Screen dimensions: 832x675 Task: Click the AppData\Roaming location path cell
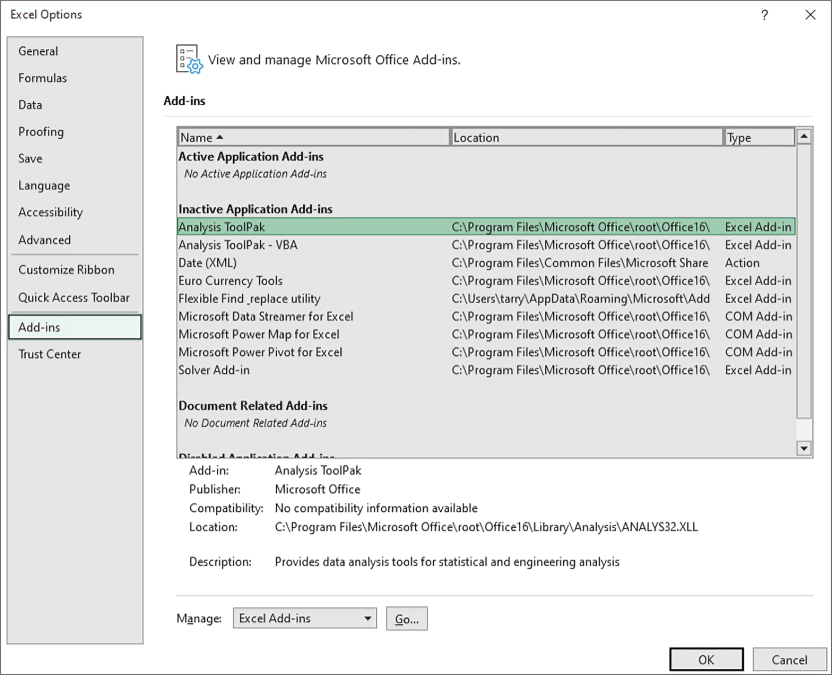tap(580, 299)
